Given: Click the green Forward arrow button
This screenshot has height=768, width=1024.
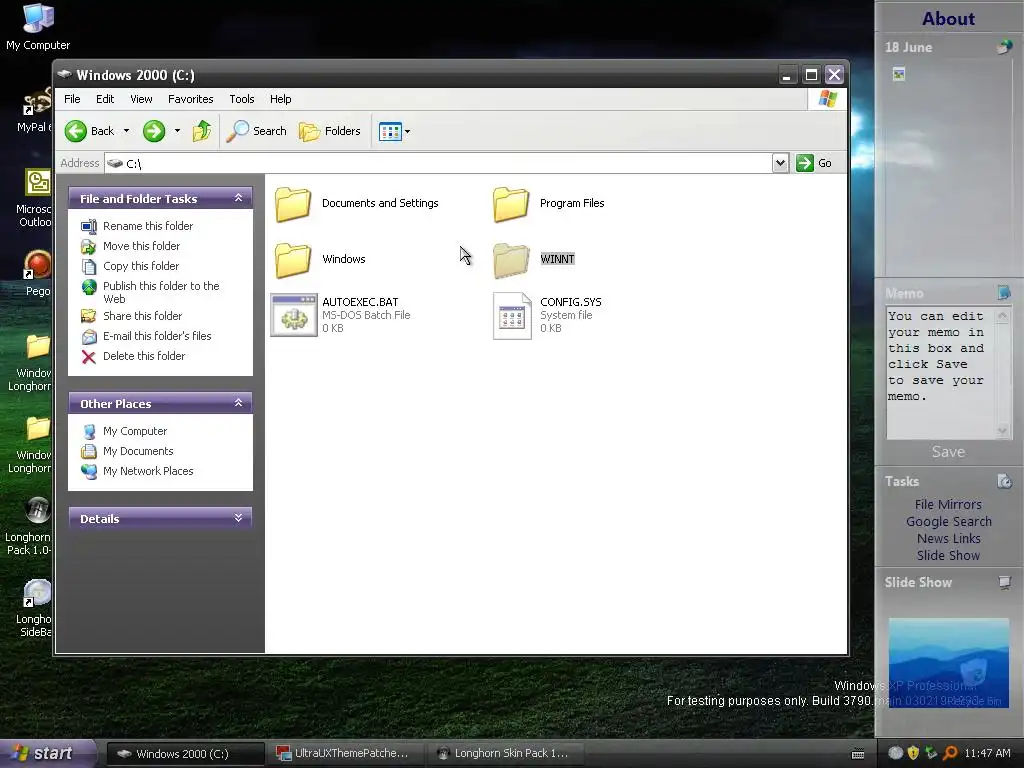Looking at the screenshot, I should [x=154, y=131].
